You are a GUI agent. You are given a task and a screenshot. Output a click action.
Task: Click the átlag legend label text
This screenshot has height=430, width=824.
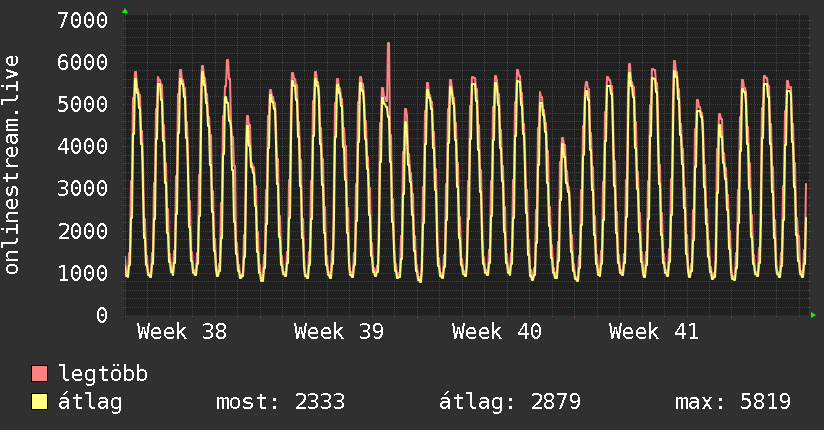(90, 402)
